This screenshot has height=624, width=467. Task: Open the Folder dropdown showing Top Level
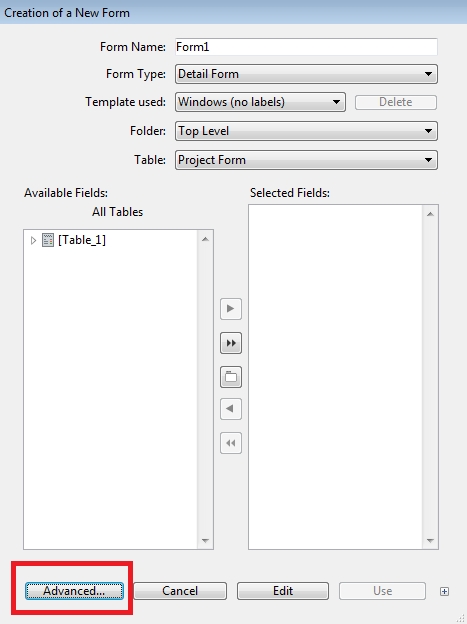(306, 131)
